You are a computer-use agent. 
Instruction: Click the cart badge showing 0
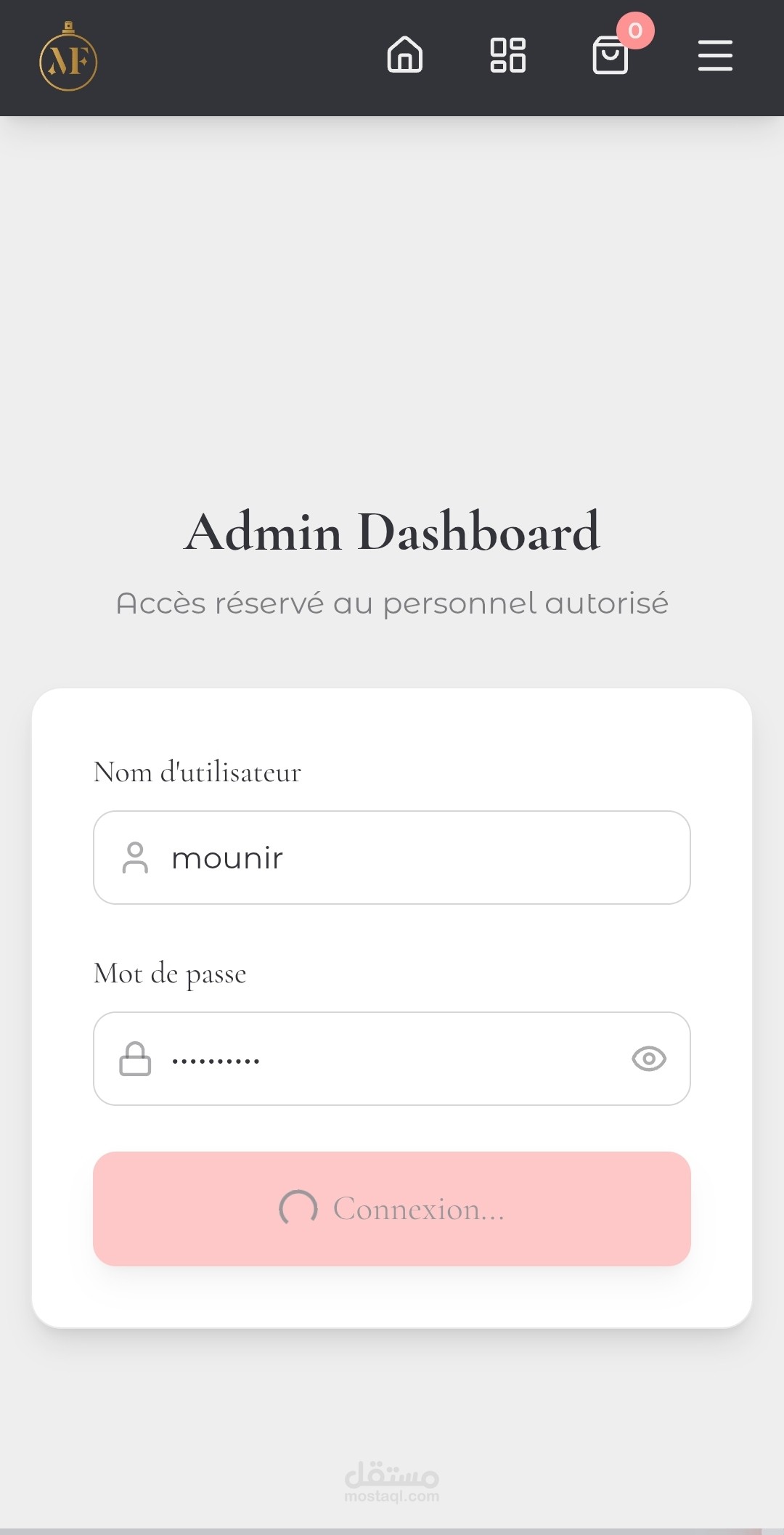pos(635,30)
